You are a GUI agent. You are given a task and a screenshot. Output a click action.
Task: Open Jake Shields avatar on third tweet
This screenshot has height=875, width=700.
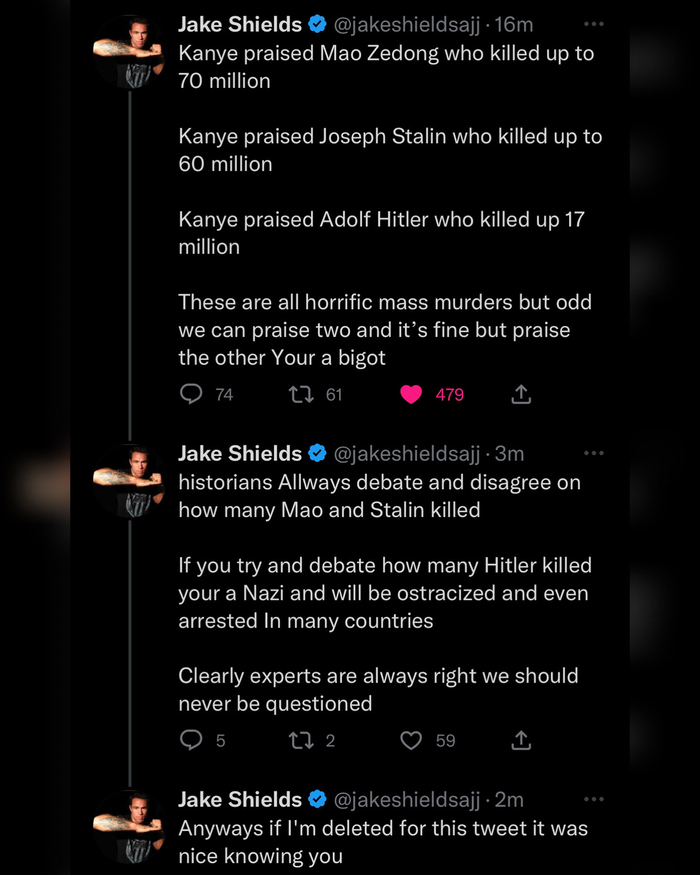tap(128, 827)
